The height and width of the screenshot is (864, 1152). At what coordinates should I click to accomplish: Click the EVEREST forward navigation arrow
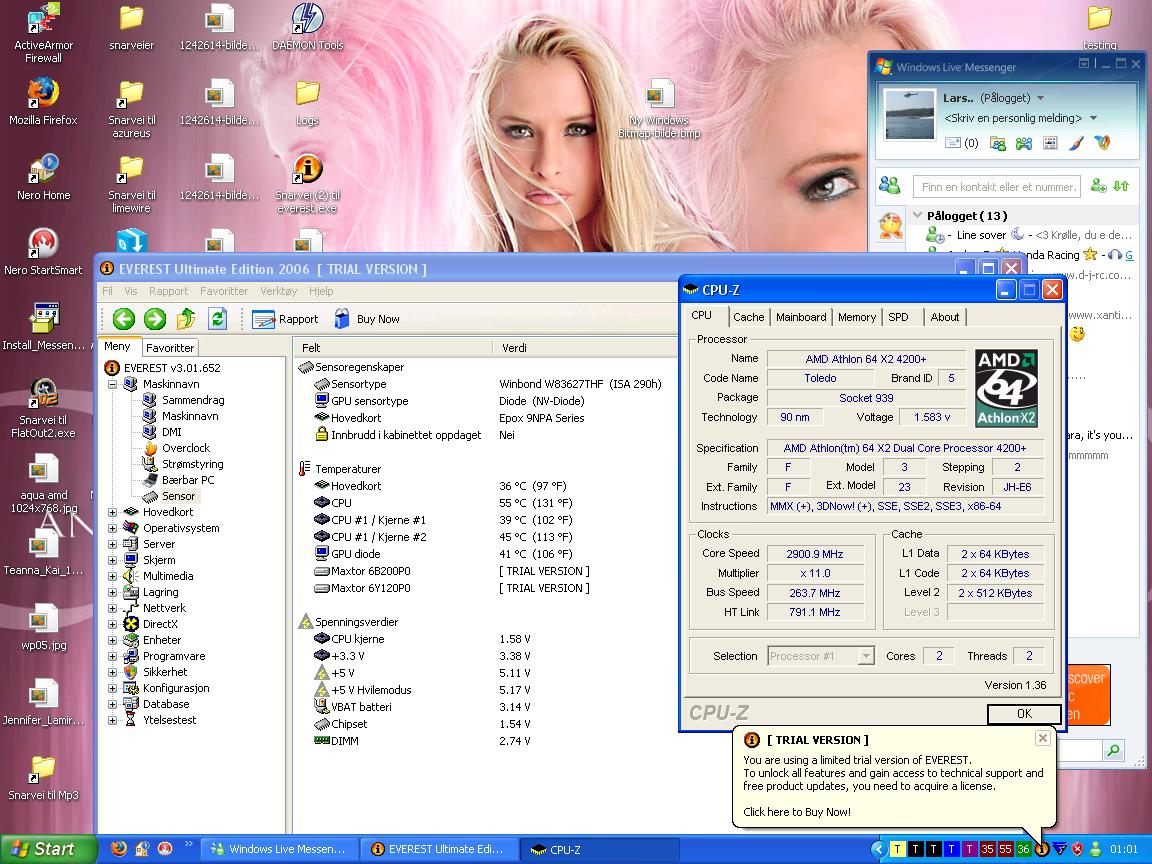tap(154, 319)
